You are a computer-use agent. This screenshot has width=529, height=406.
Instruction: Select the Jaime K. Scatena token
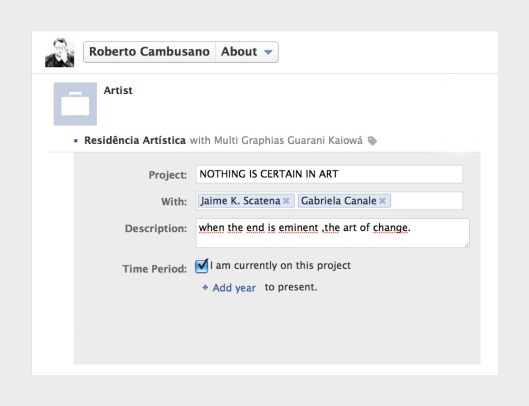click(240, 201)
